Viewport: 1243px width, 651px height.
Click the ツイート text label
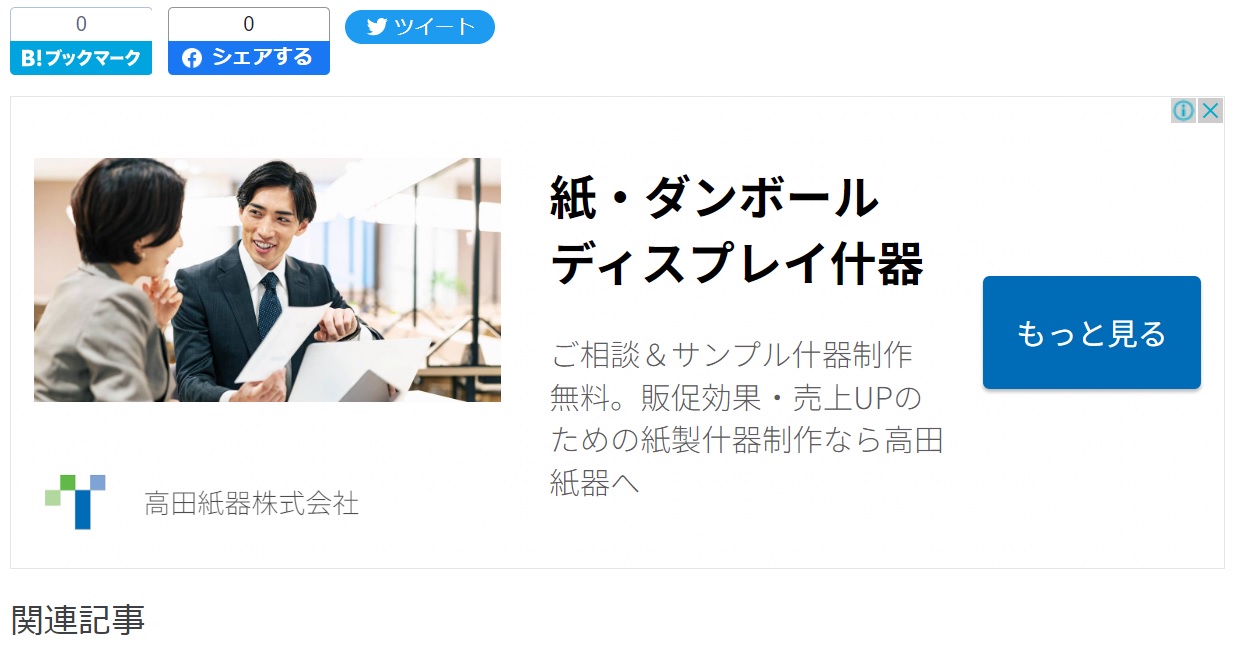point(434,27)
